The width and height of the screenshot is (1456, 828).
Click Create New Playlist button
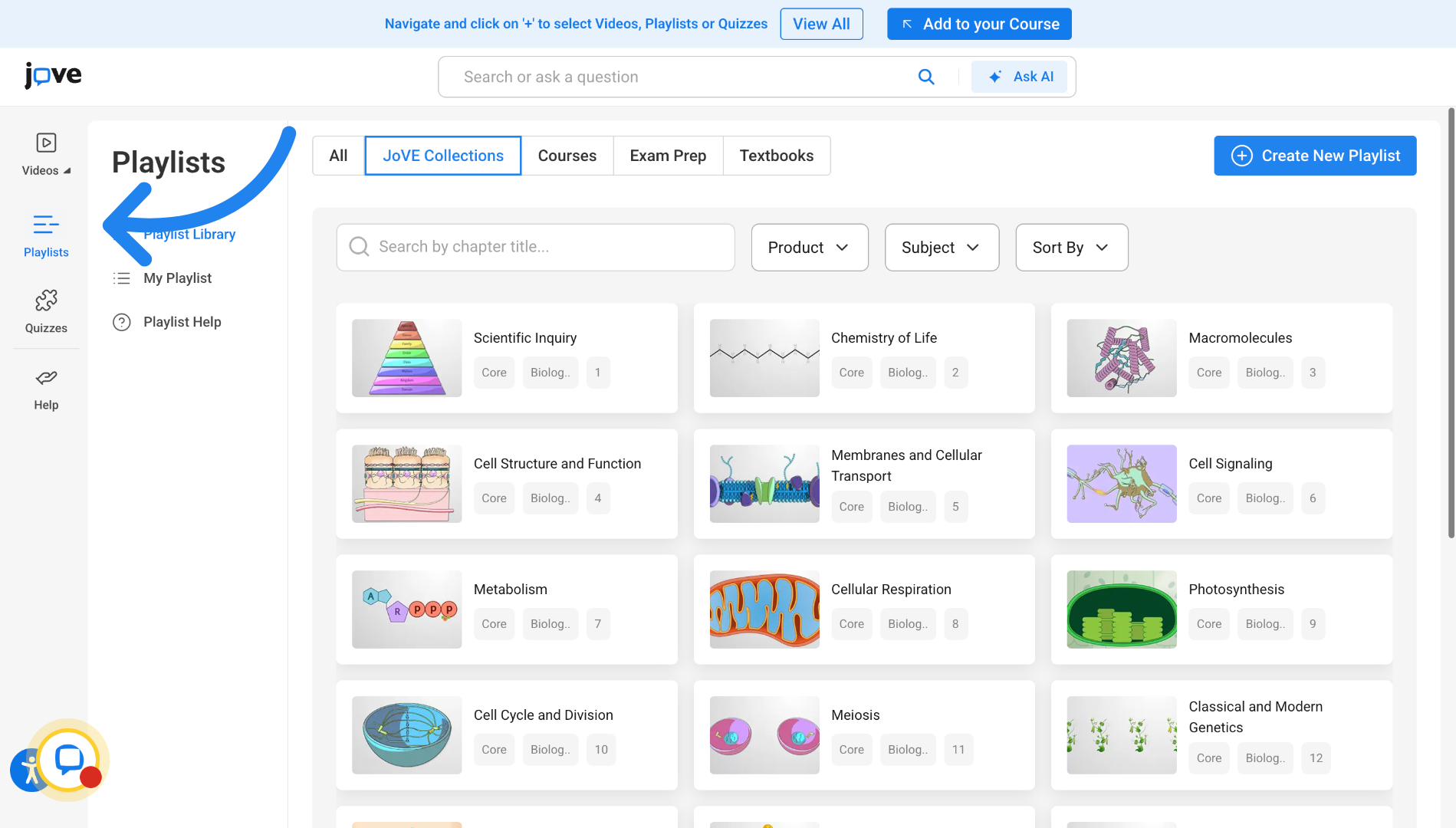coord(1315,156)
